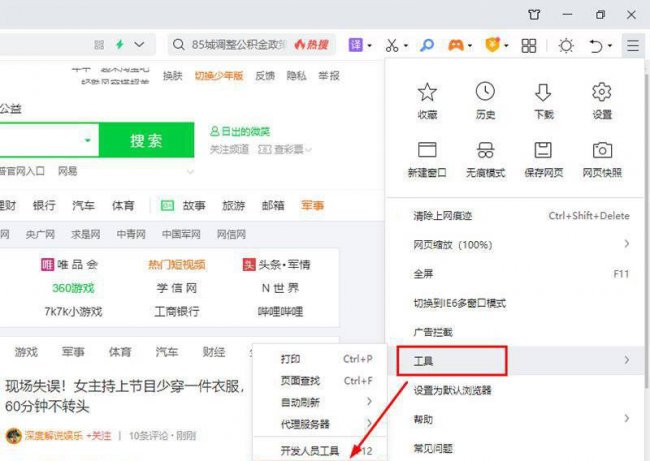Open the hamburger main menu icon
The width and height of the screenshot is (650, 461).
tap(633, 45)
